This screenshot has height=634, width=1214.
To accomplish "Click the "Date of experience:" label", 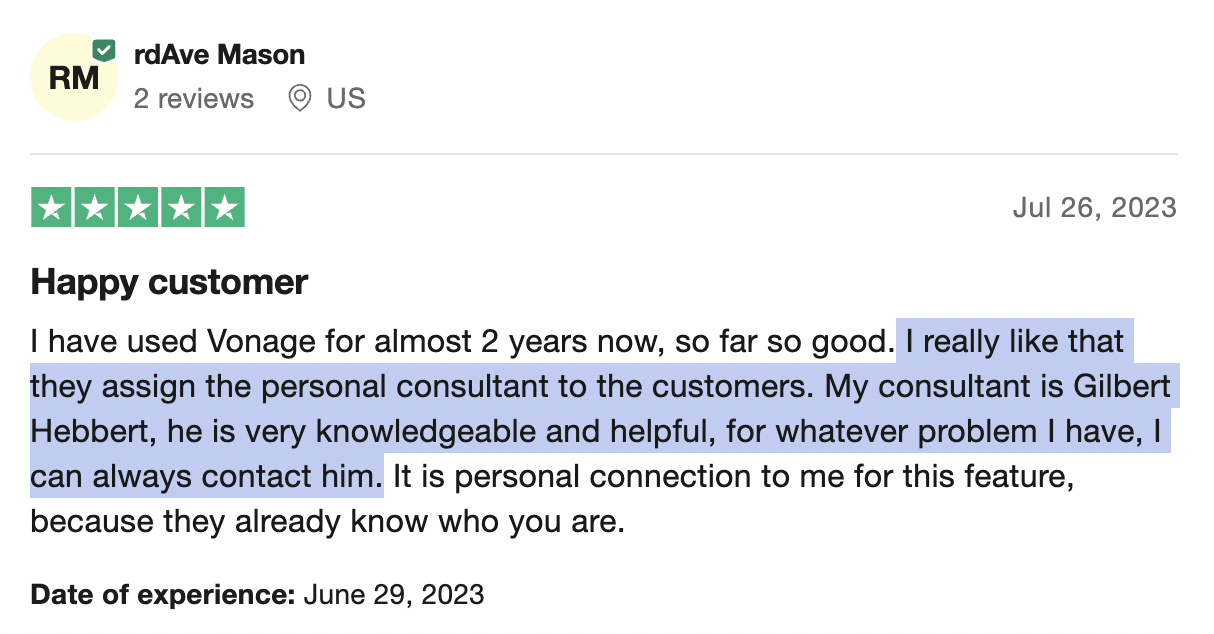I will [162, 595].
